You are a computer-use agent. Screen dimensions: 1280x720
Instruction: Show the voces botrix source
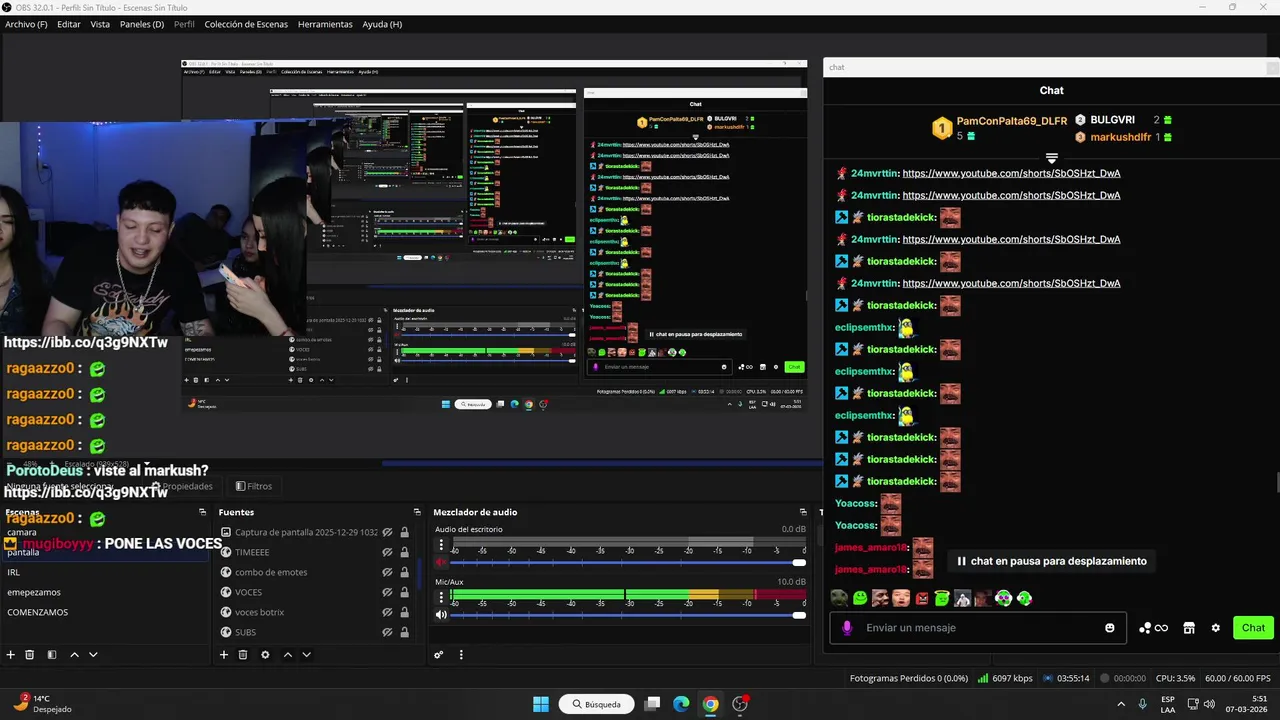(387, 612)
